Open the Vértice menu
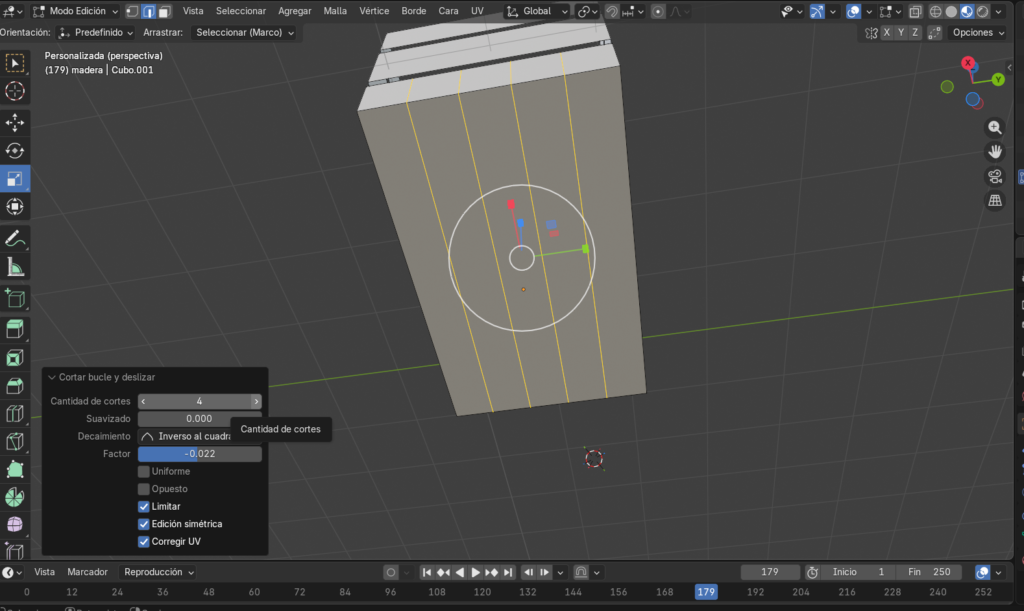Image resolution: width=1024 pixels, height=611 pixels. (x=374, y=11)
